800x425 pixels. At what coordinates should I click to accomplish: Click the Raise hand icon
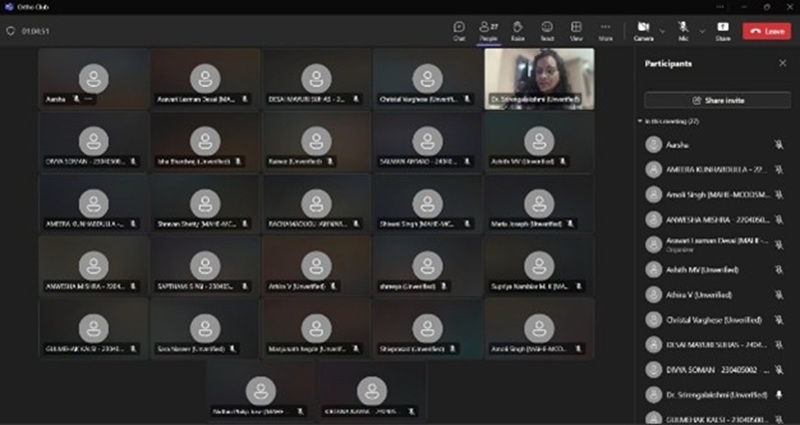point(517,30)
